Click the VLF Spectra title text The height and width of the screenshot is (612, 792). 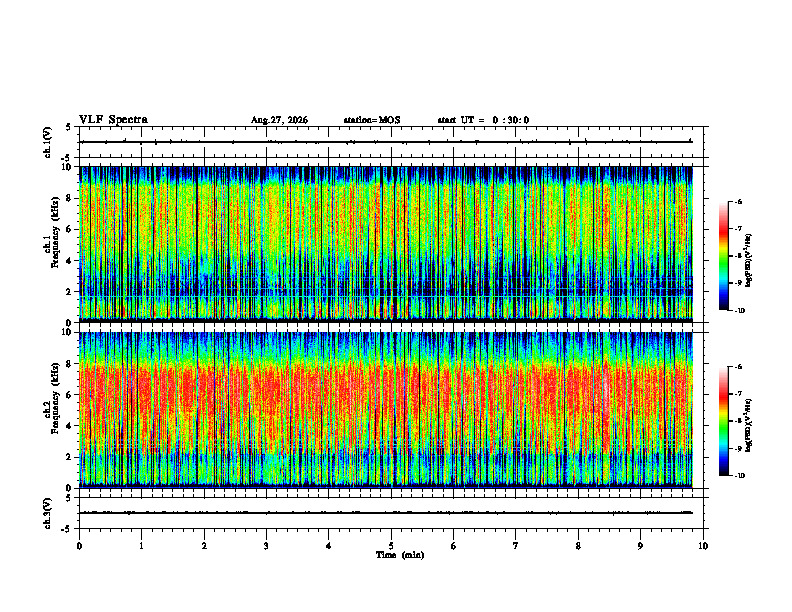point(113,120)
